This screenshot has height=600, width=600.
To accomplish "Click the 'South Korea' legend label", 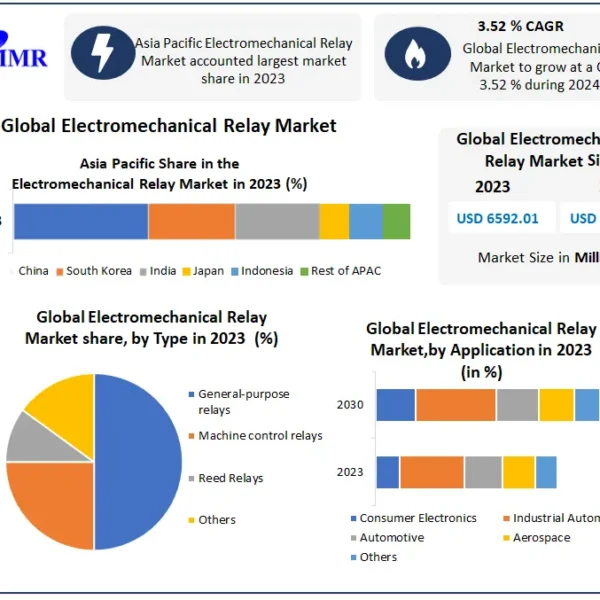I will (x=99, y=271).
